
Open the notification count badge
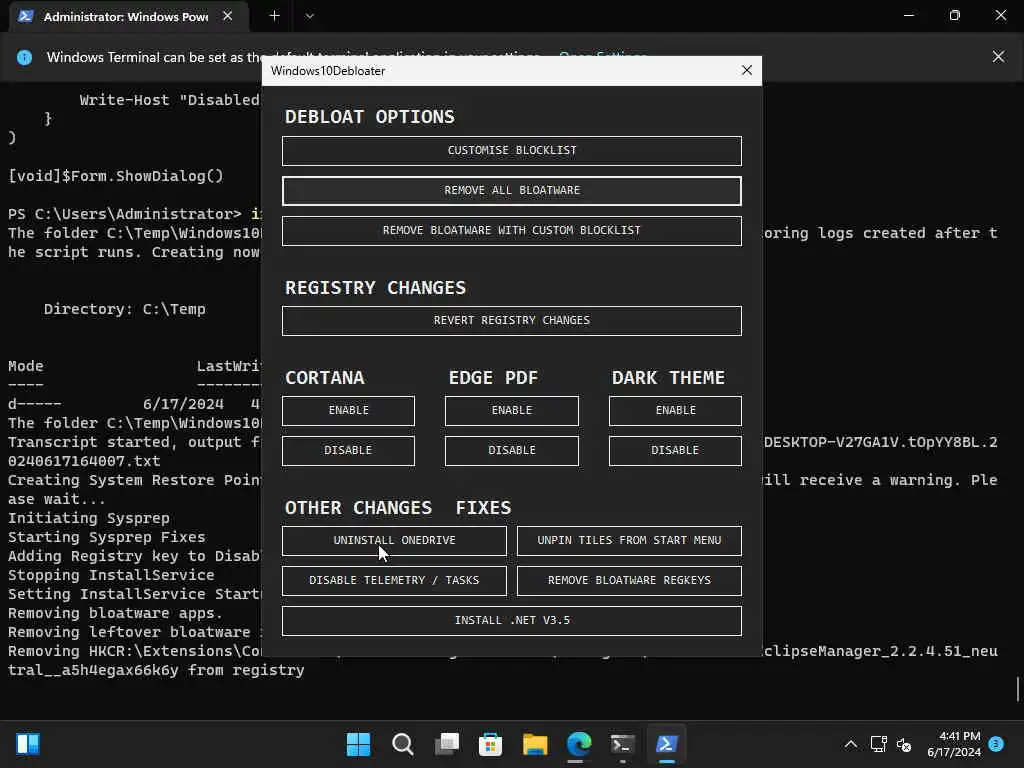(x=996, y=744)
